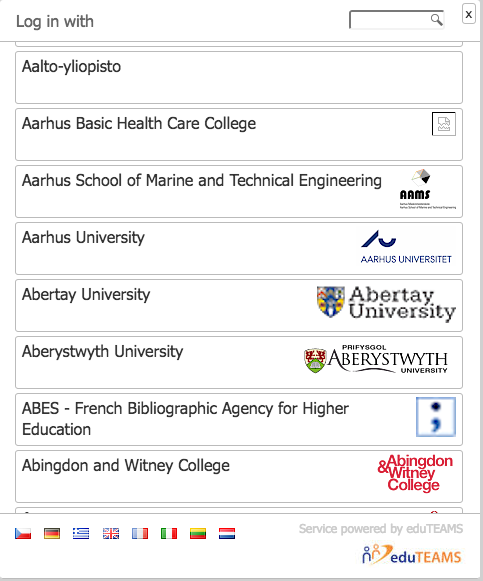
Task: Choose Aberystwyth University from the list
Action: coord(239,363)
